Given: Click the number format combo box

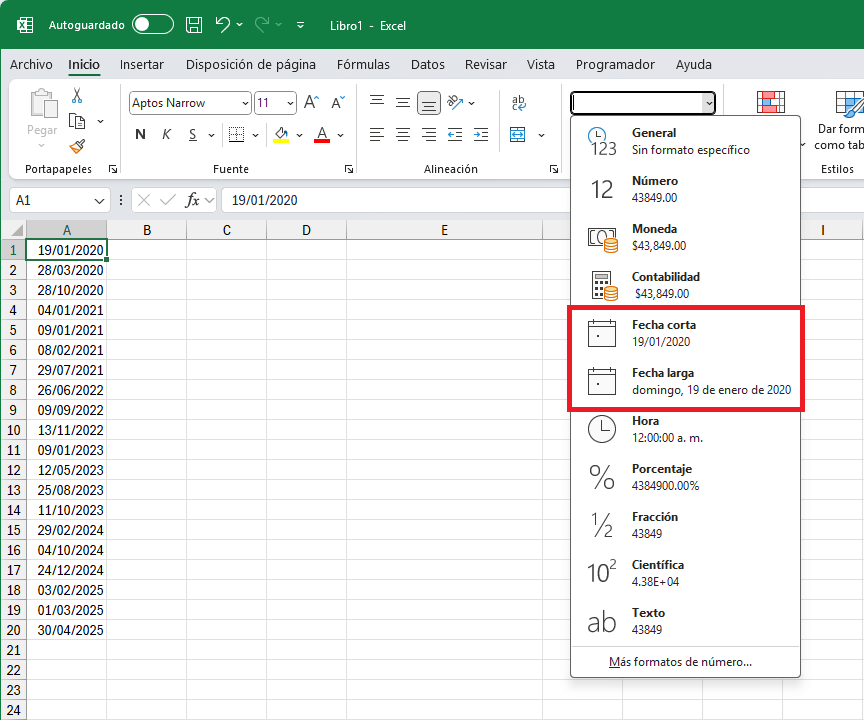Looking at the screenshot, I should click(x=642, y=103).
